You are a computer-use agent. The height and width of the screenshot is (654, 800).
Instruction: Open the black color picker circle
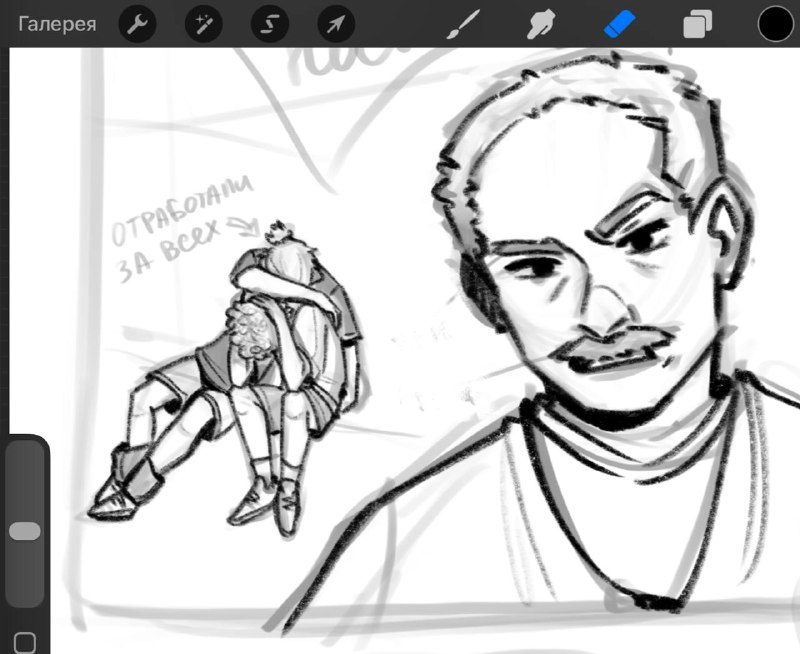tap(776, 23)
